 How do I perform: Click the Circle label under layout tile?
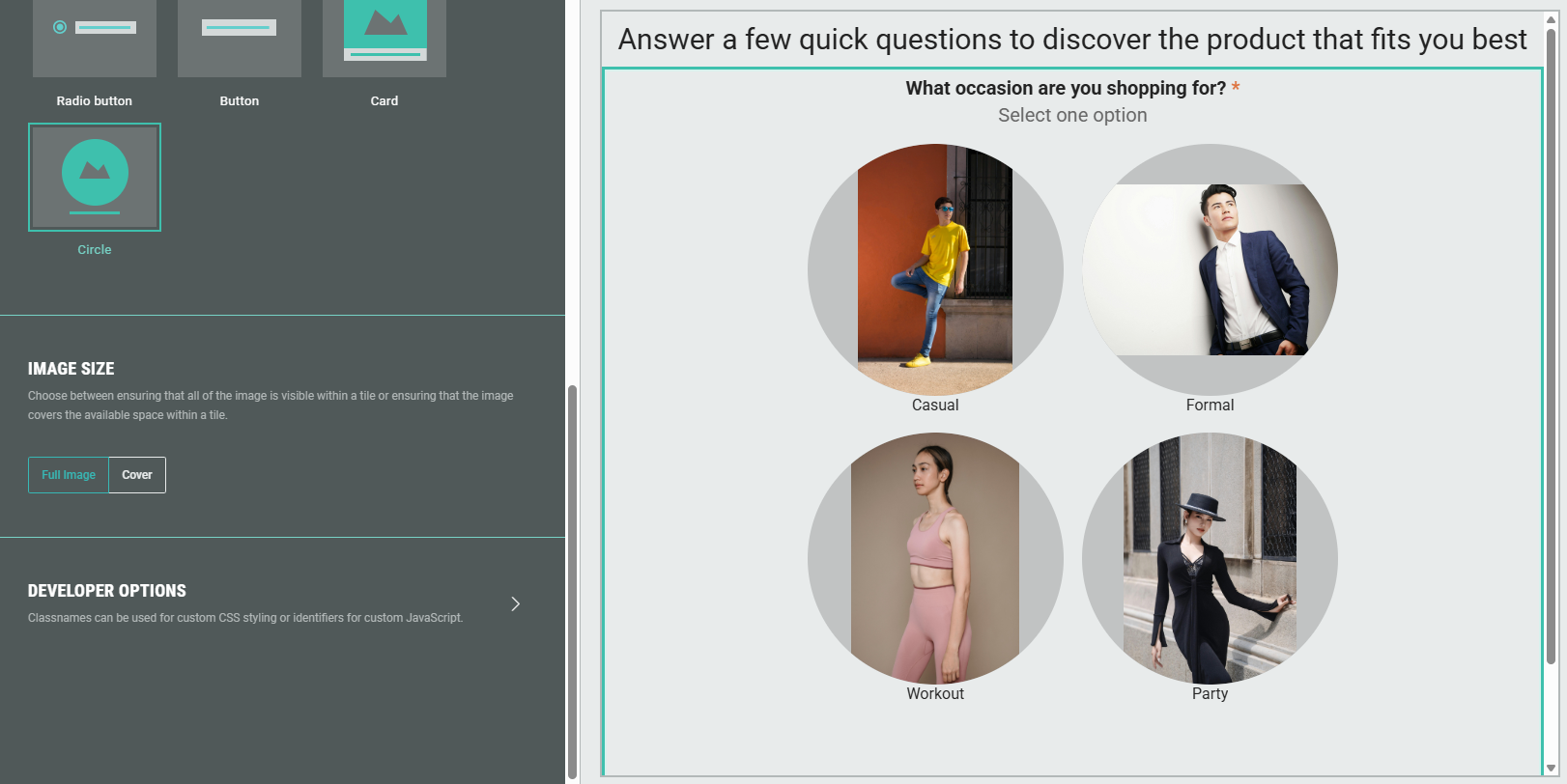click(x=95, y=250)
